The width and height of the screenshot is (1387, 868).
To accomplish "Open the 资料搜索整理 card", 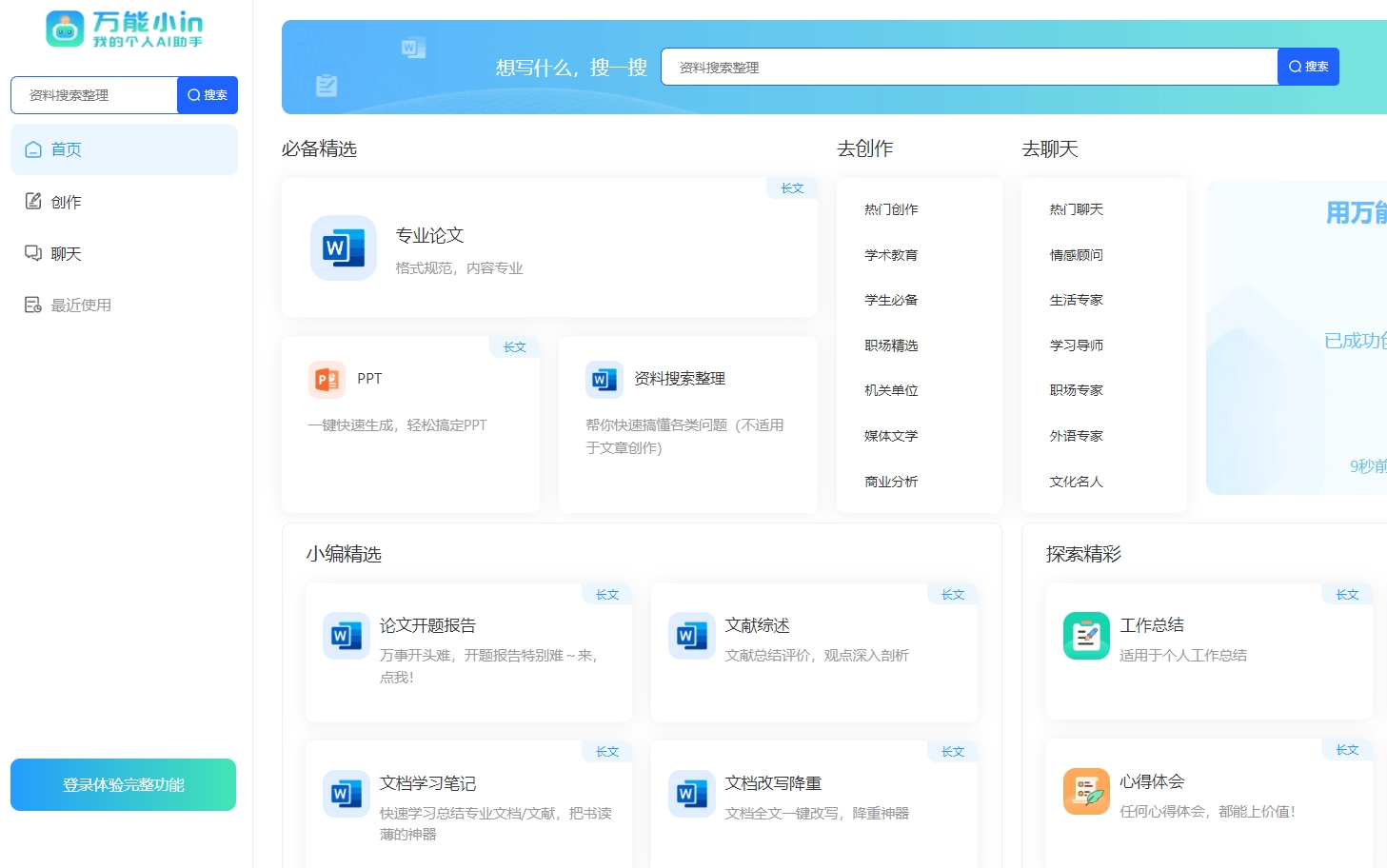I will [687, 424].
